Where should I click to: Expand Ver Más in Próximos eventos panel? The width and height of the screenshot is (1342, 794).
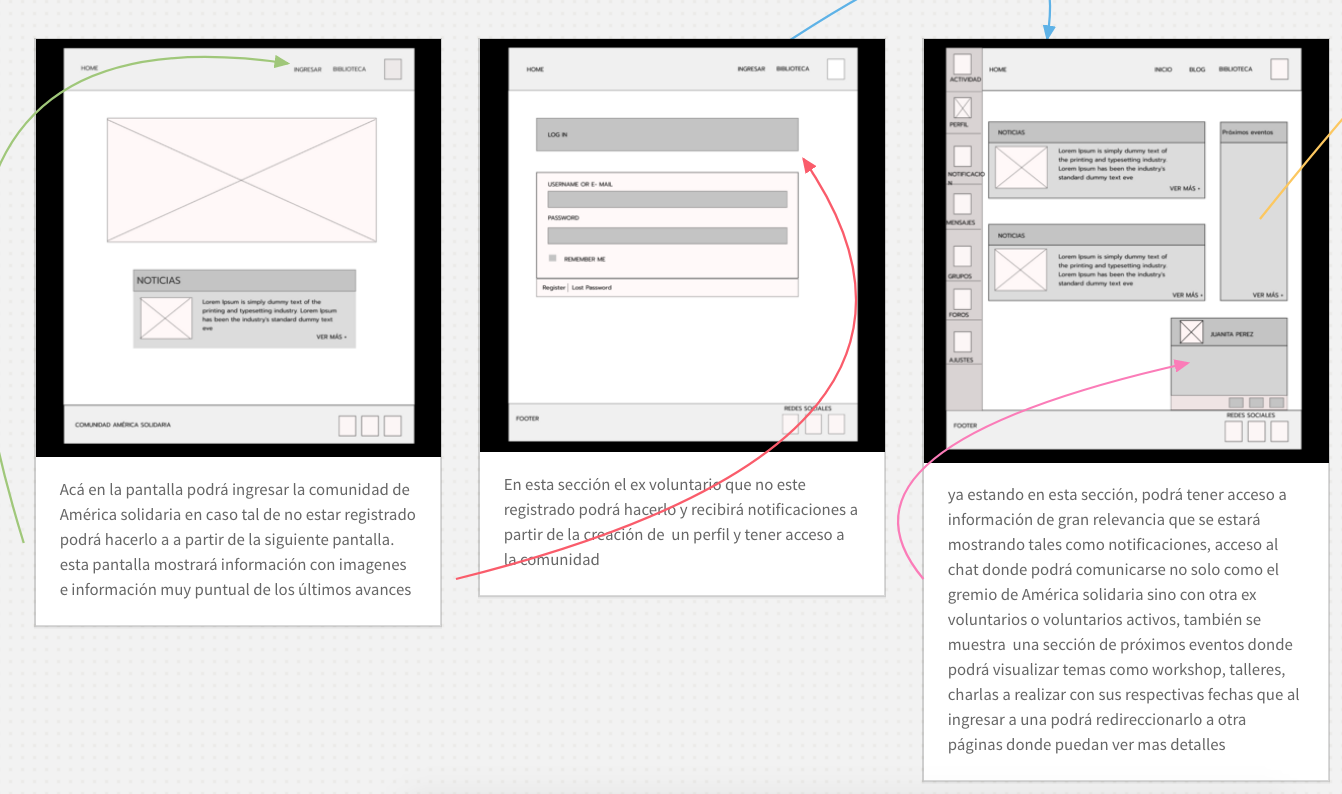point(1268,295)
